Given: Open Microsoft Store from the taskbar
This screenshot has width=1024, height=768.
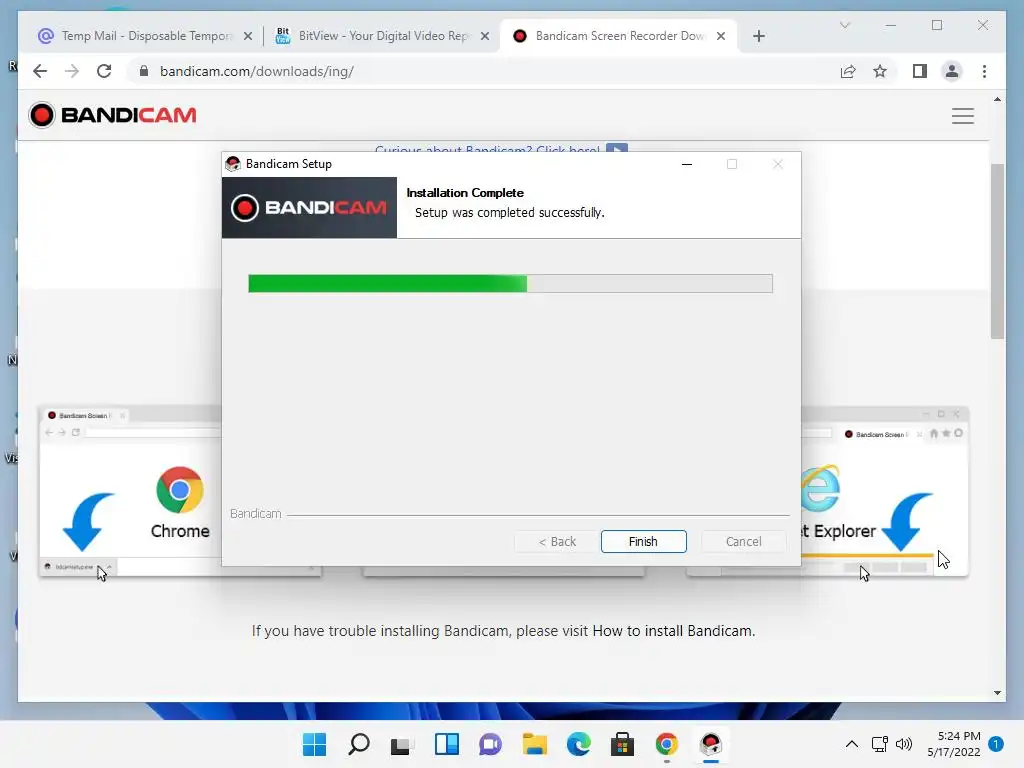Looking at the screenshot, I should click(x=622, y=744).
